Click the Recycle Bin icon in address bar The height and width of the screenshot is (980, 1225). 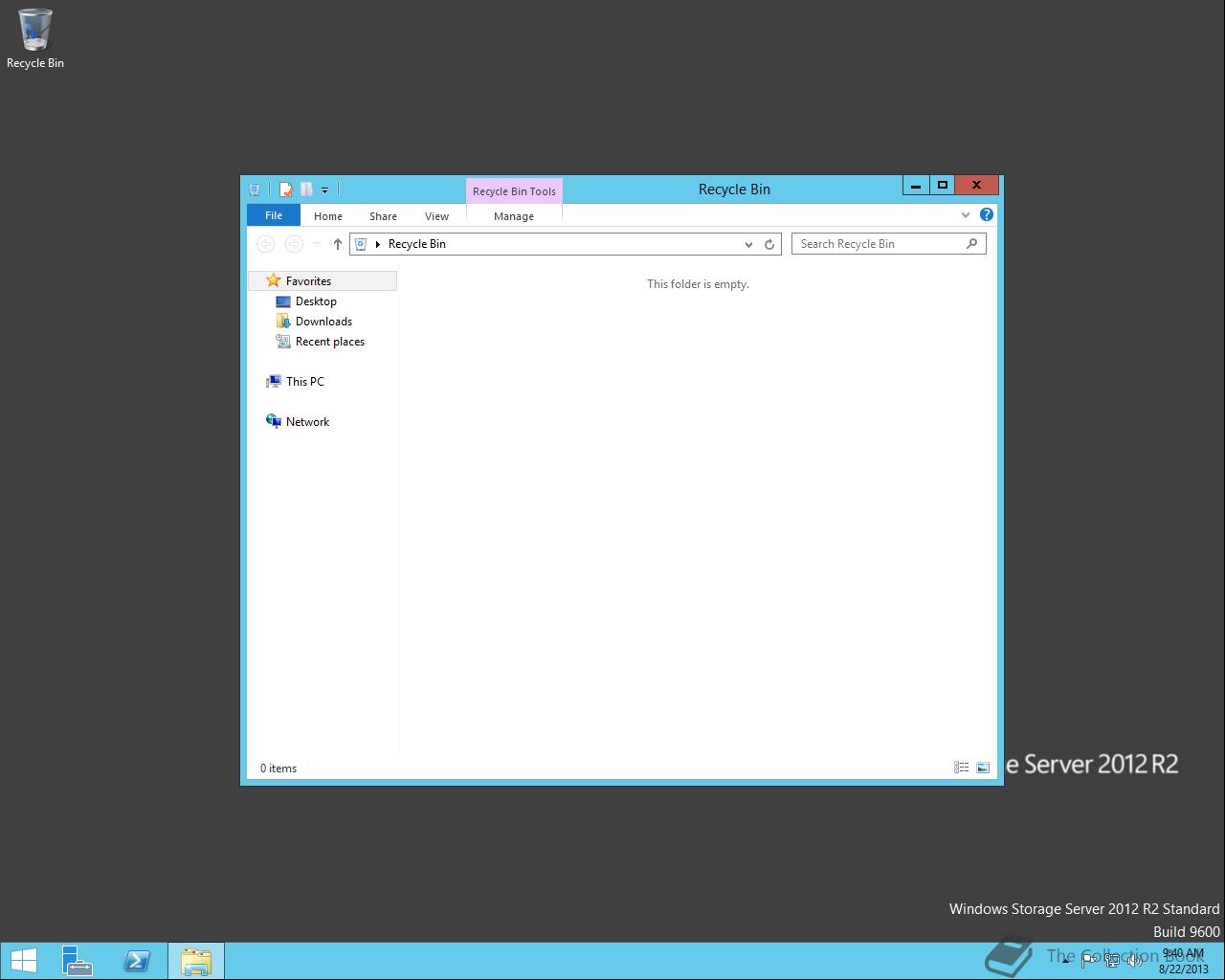pyautogui.click(x=361, y=244)
